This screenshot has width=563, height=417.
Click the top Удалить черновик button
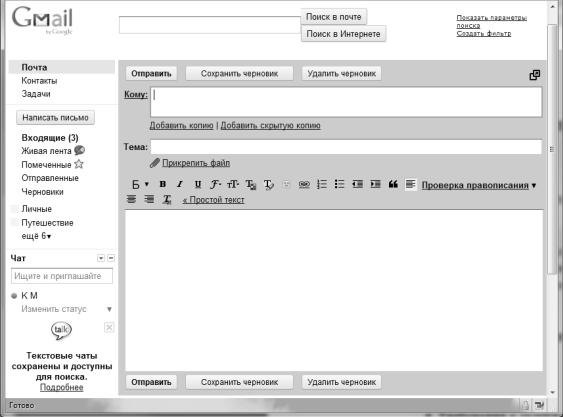click(341, 74)
